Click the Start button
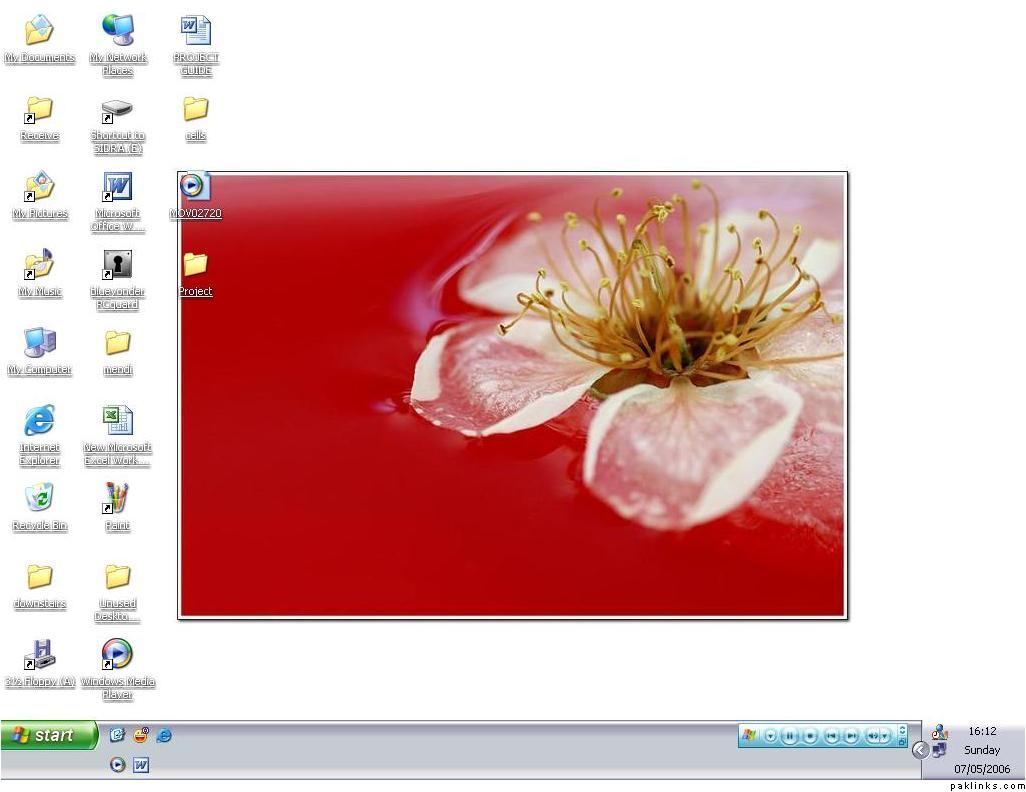The image size is (1026, 792). (49, 736)
